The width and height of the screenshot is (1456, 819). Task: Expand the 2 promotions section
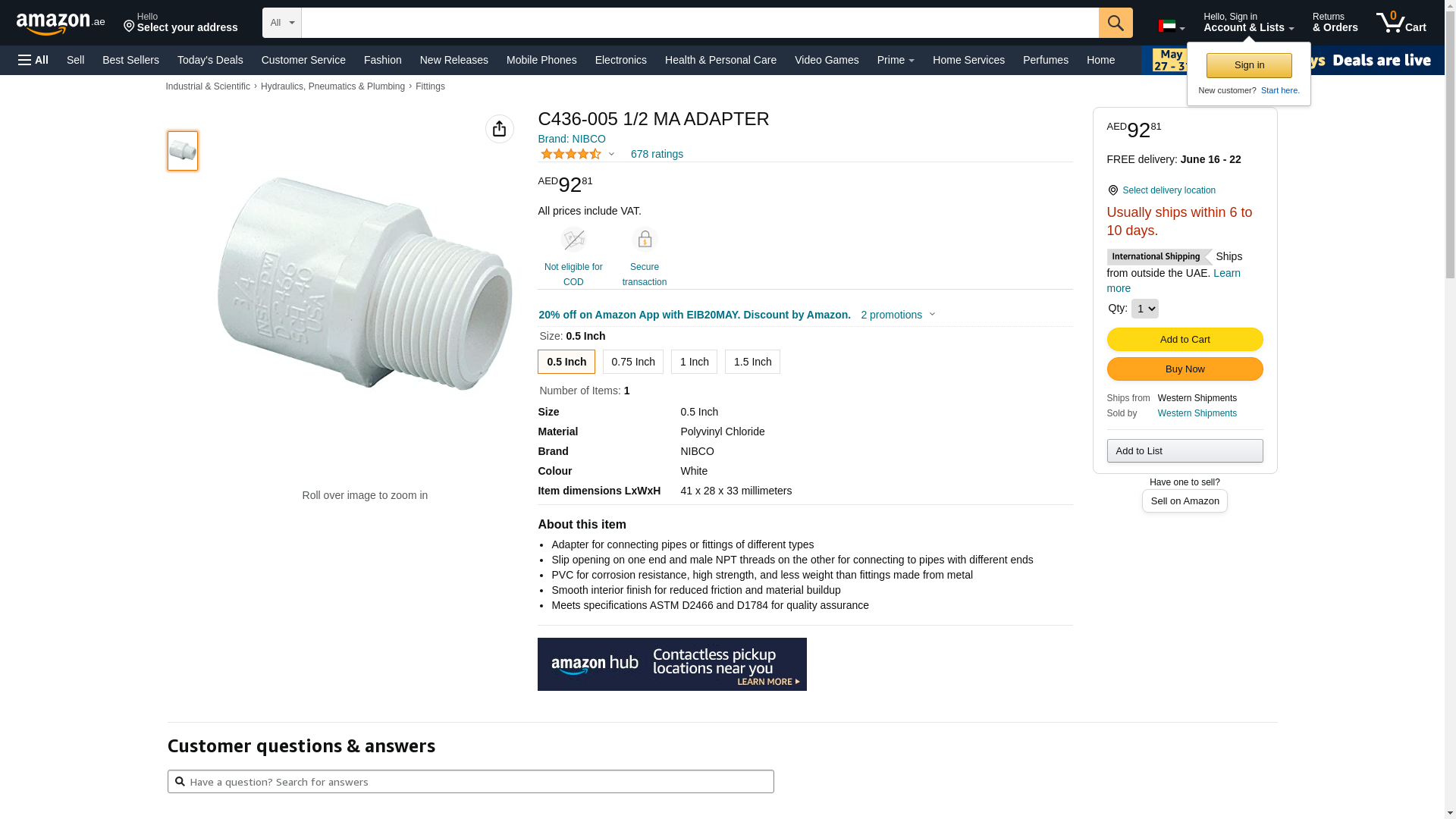(898, 315)
